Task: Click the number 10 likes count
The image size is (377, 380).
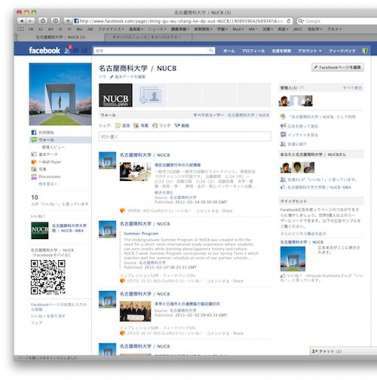Action: [34, 197]
